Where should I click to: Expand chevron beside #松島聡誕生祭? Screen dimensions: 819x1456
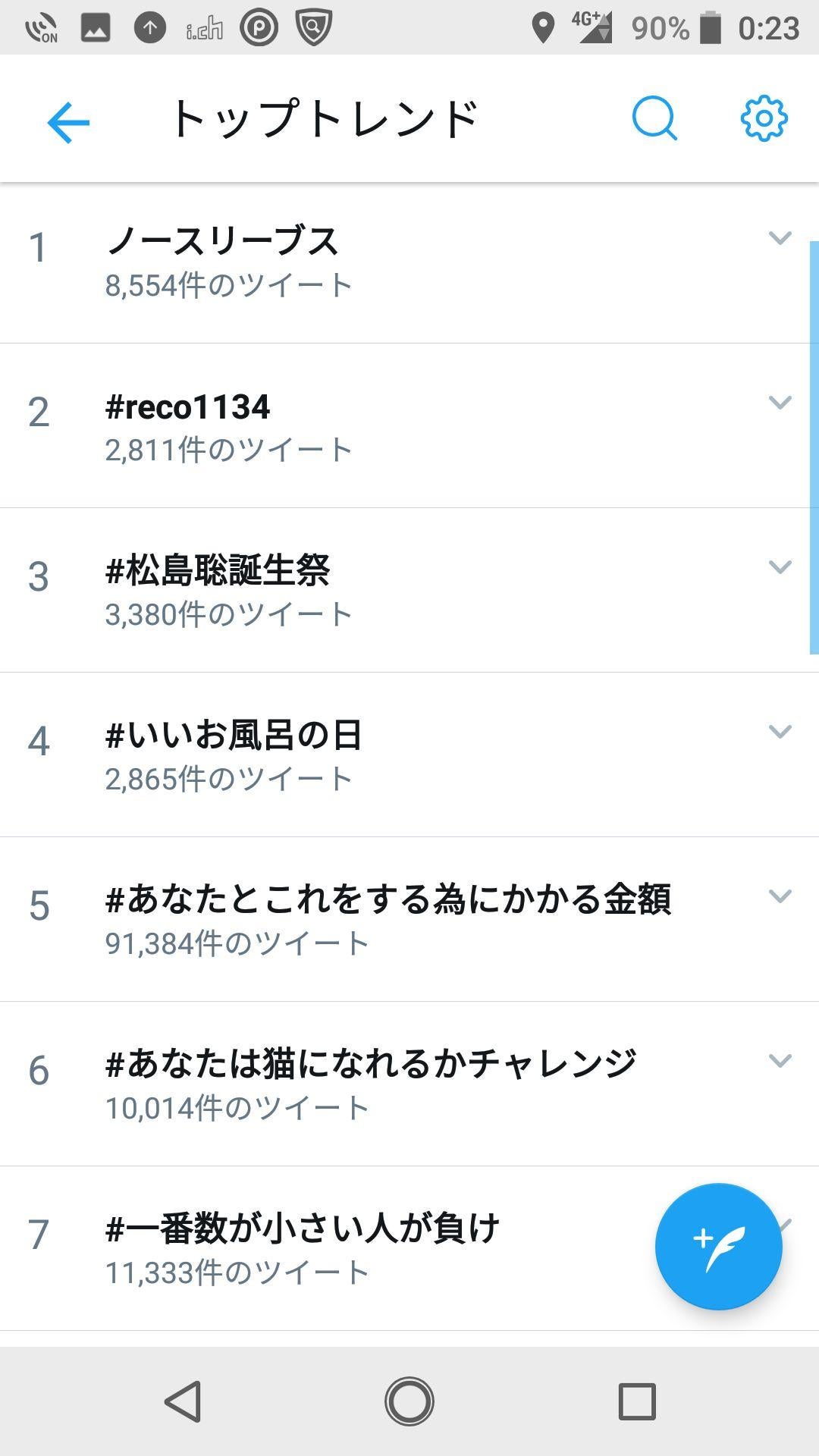point(780,567)
